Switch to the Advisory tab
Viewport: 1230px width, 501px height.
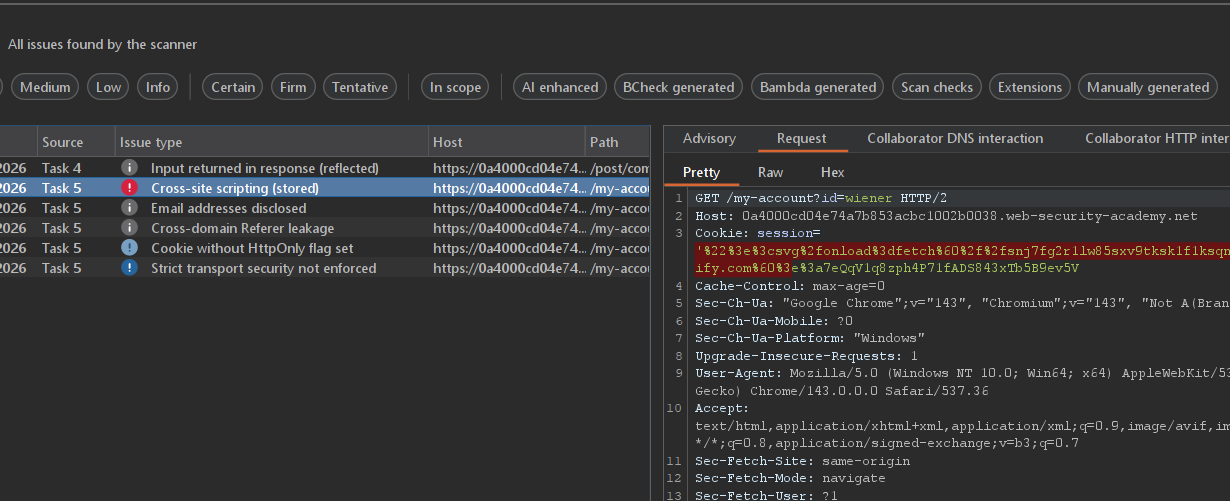click(709, 139)
